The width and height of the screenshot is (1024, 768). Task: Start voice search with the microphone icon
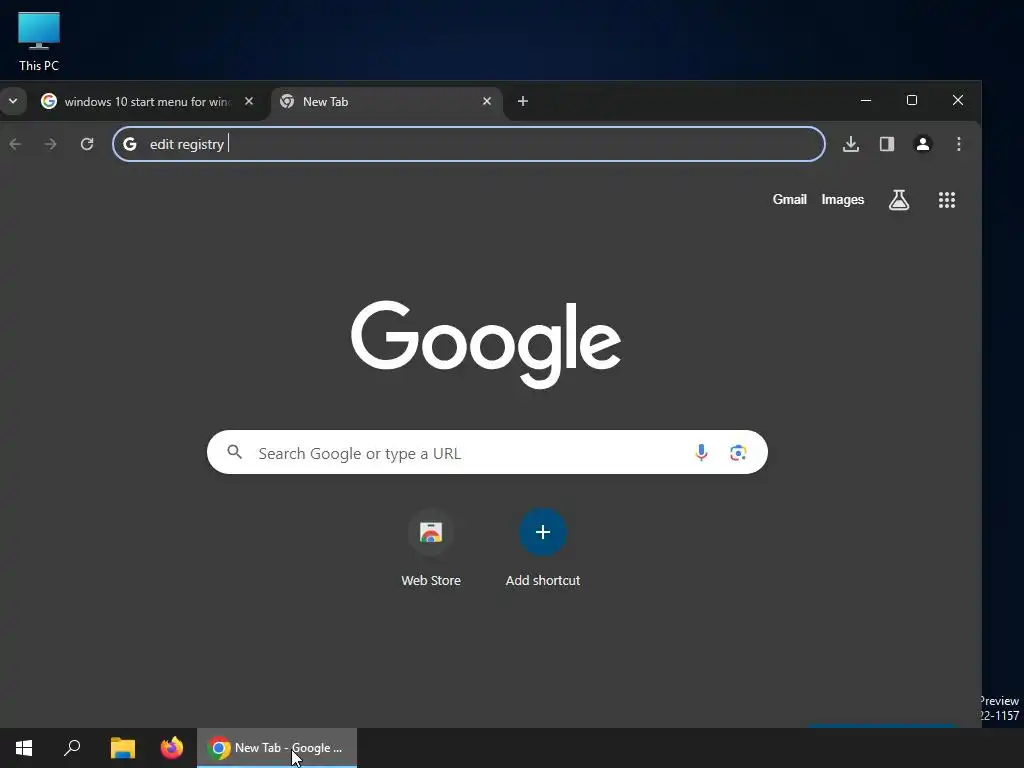[x=701, y=452]
